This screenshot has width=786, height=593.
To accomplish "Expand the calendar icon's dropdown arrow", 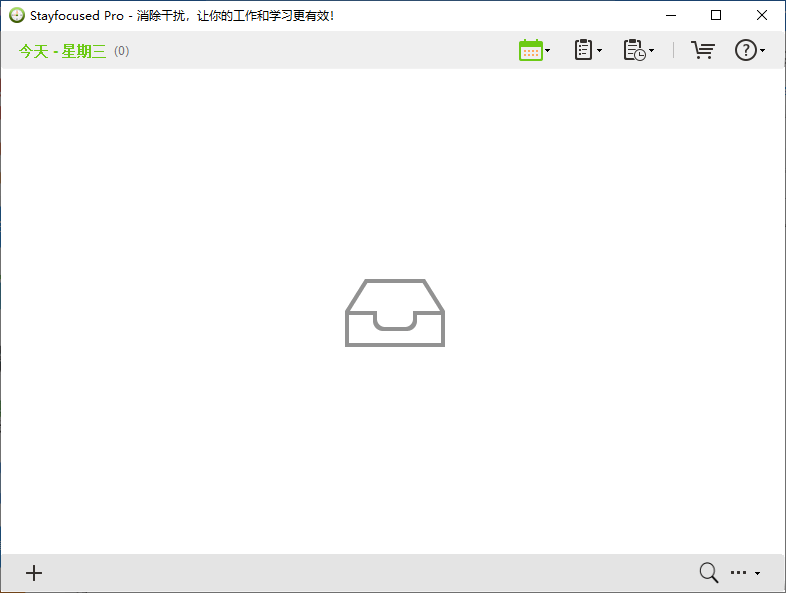I will (x=547, y=51).
